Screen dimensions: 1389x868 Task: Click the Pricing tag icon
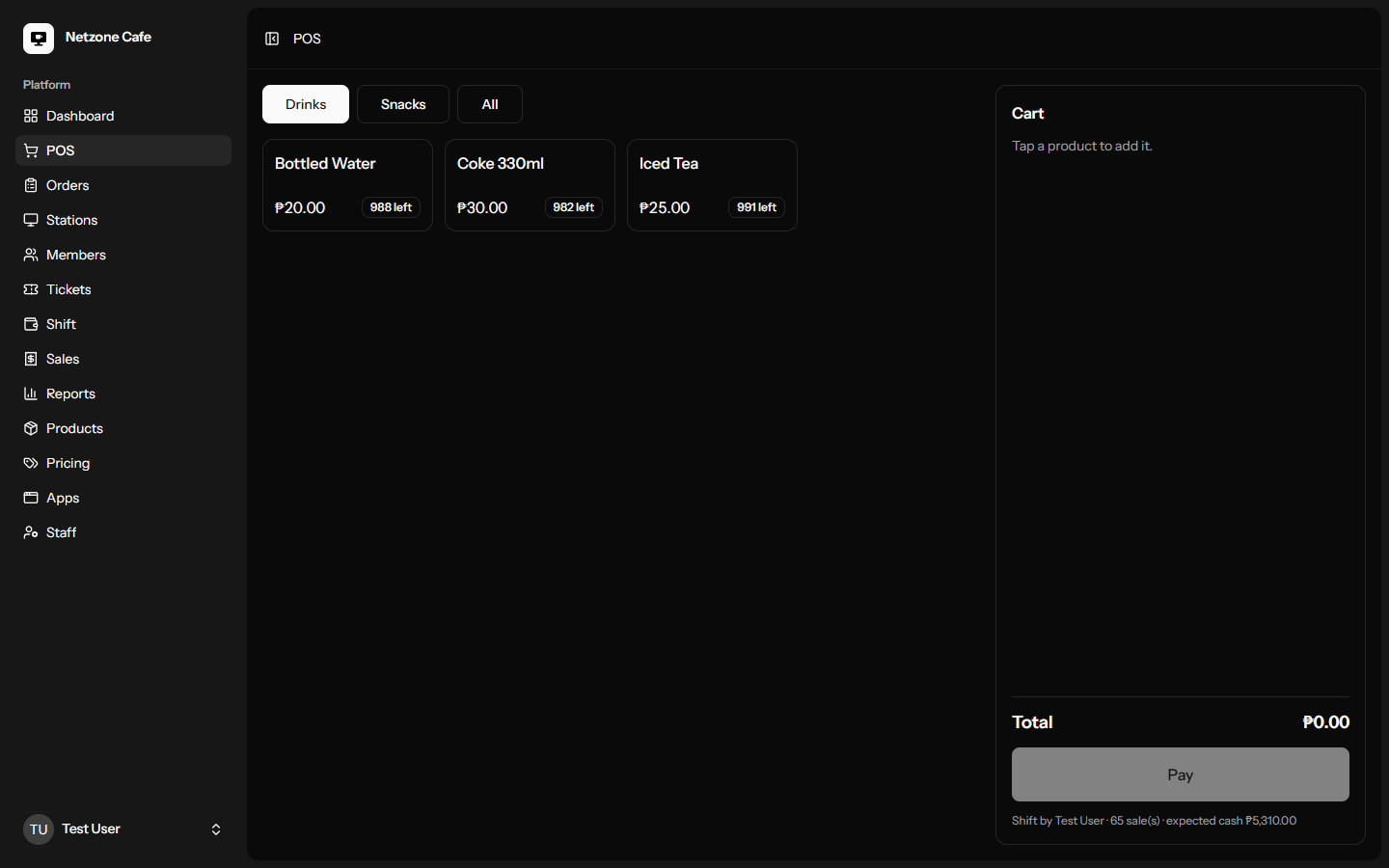(31, 463)
